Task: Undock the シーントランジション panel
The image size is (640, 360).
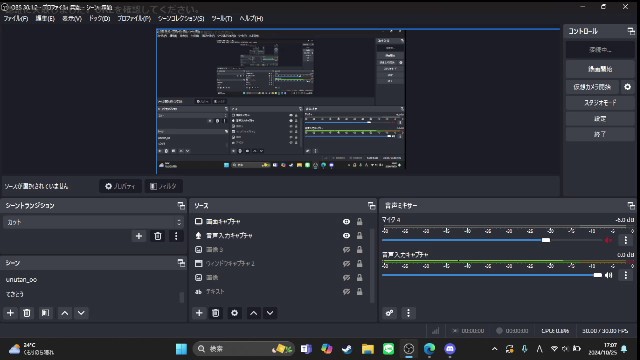Action: (181, 206)
